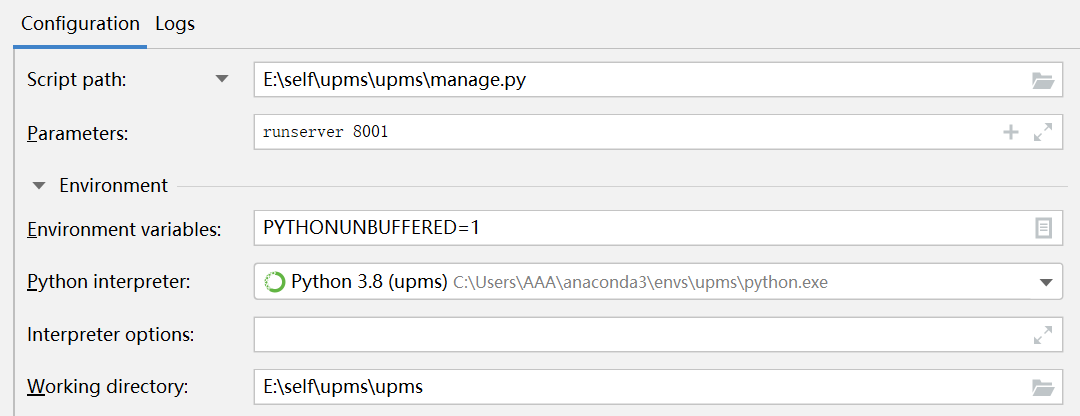
Task: Click the Script path label
Action: 76,80
